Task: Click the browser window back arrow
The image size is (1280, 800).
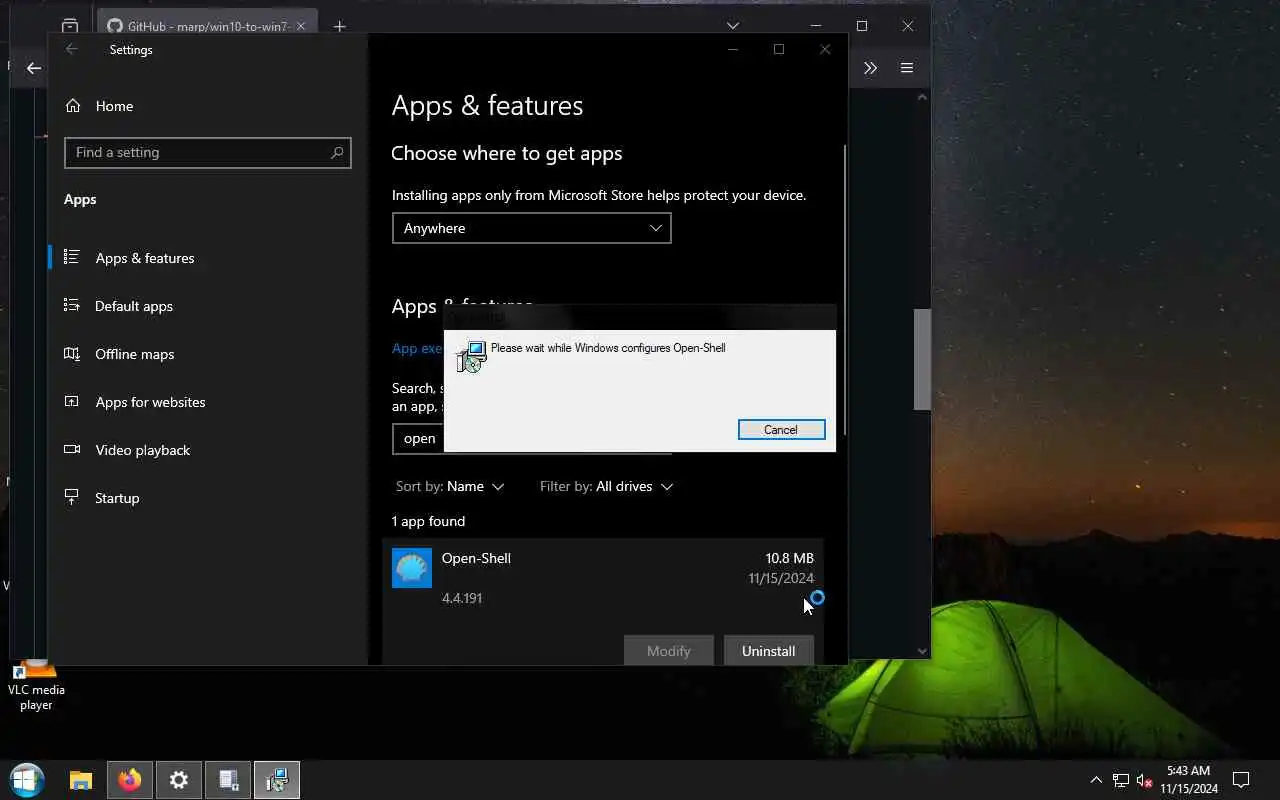Action: [x=34, y=68]
